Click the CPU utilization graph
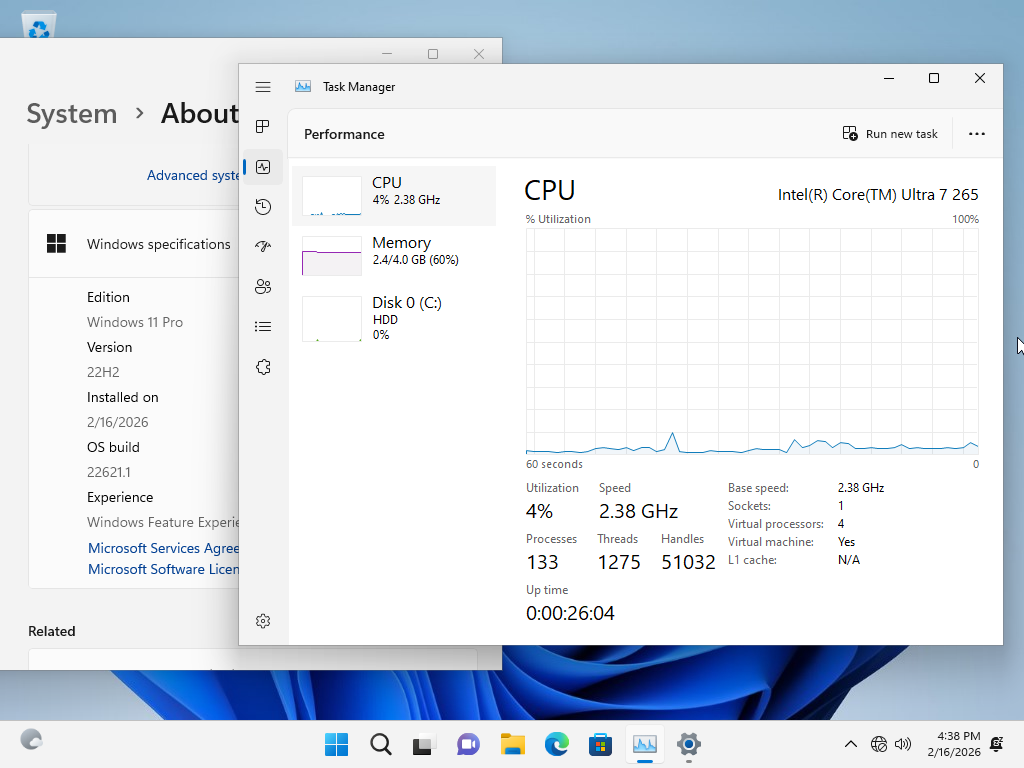 coord(752,341)
